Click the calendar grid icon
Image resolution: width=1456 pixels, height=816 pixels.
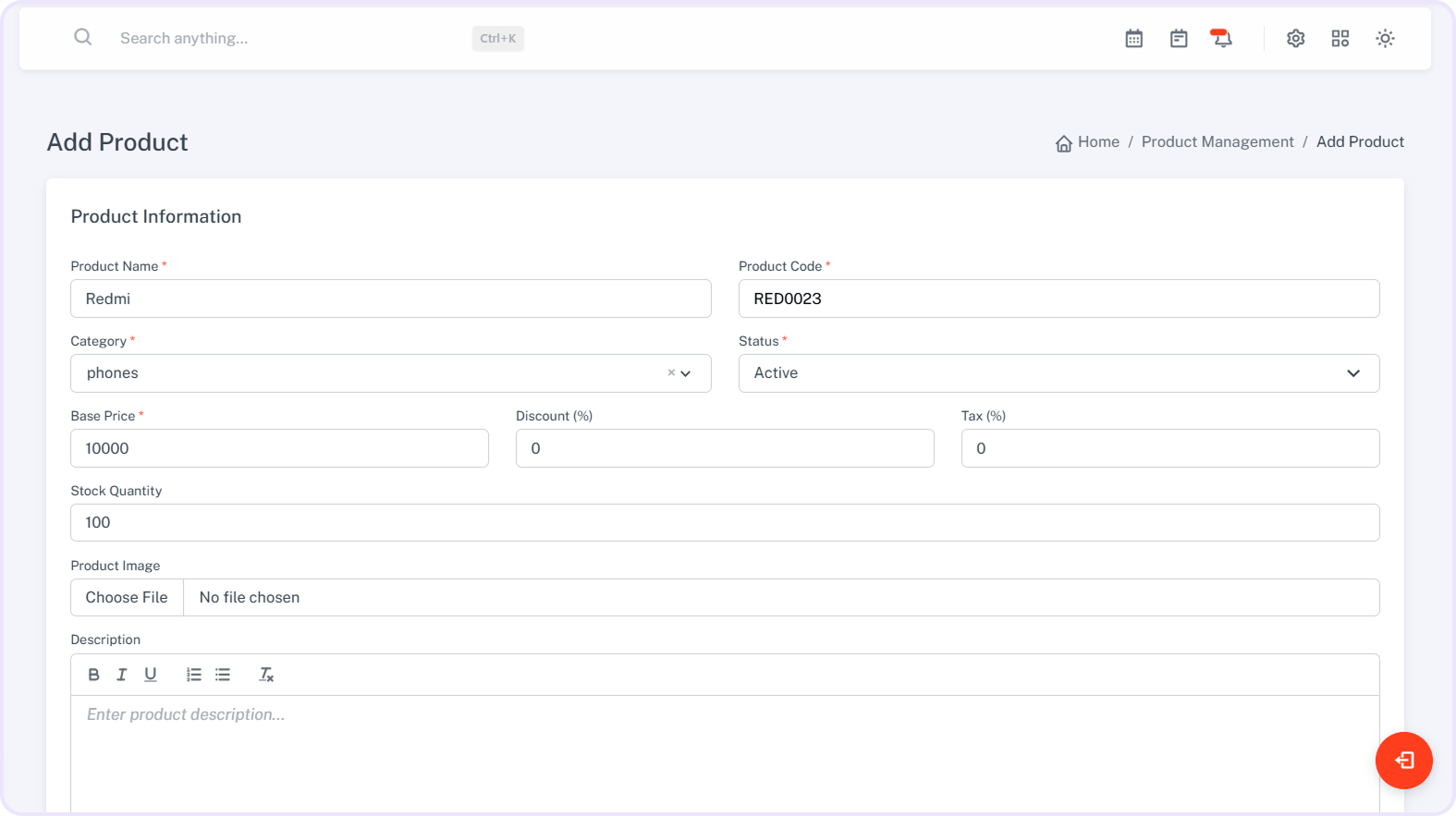(x=1133, y=38)
